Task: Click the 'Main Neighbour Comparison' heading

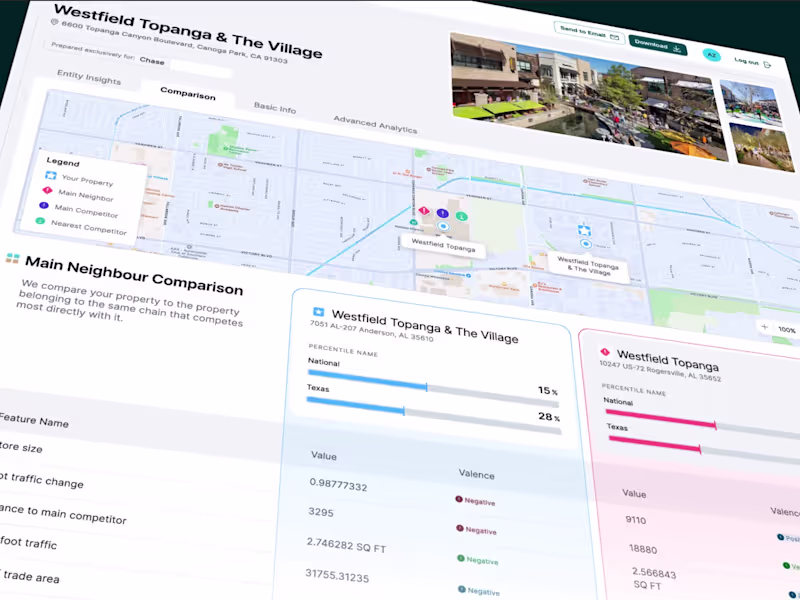Action: 134,275
